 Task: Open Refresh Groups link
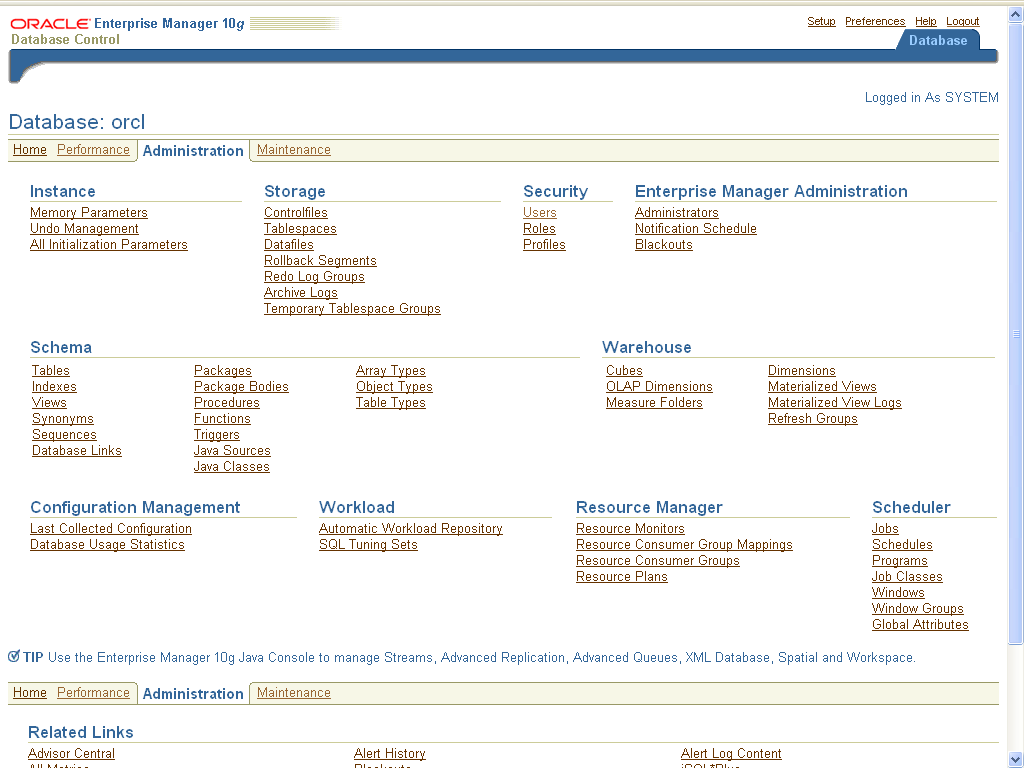point(812,419)
